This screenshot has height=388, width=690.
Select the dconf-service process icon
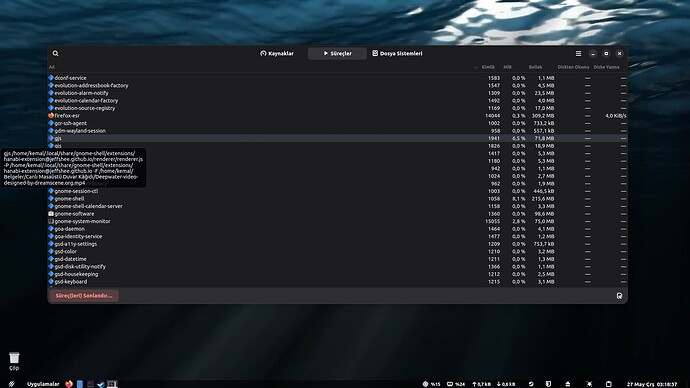point(51,78)
